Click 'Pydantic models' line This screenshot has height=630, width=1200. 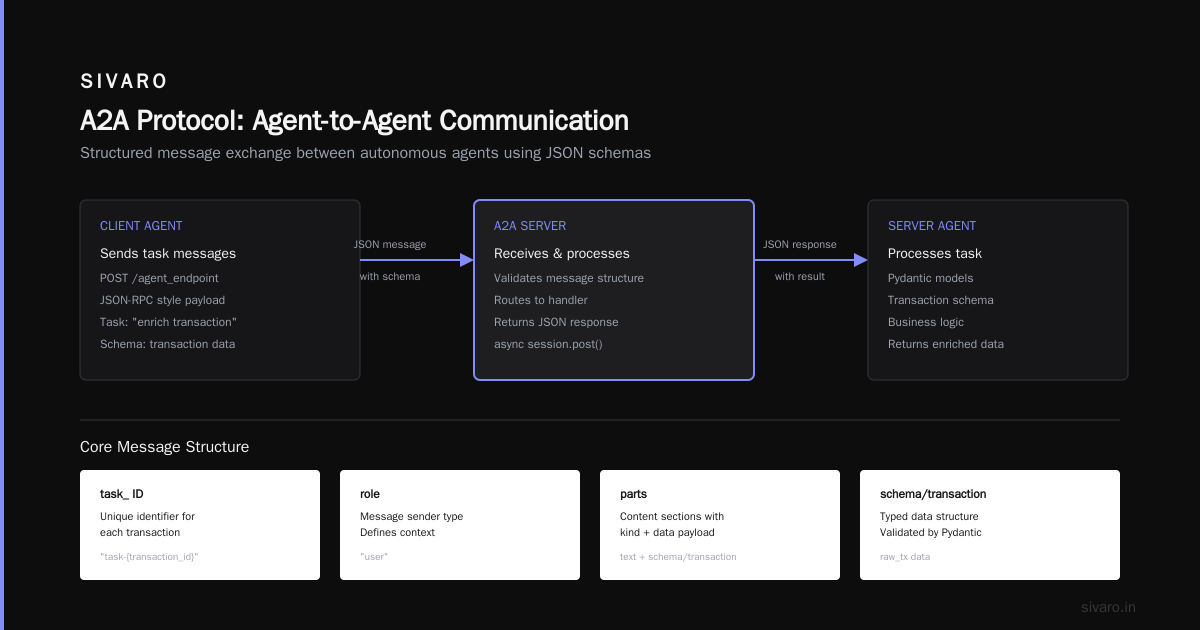click(x=931, y=278)
